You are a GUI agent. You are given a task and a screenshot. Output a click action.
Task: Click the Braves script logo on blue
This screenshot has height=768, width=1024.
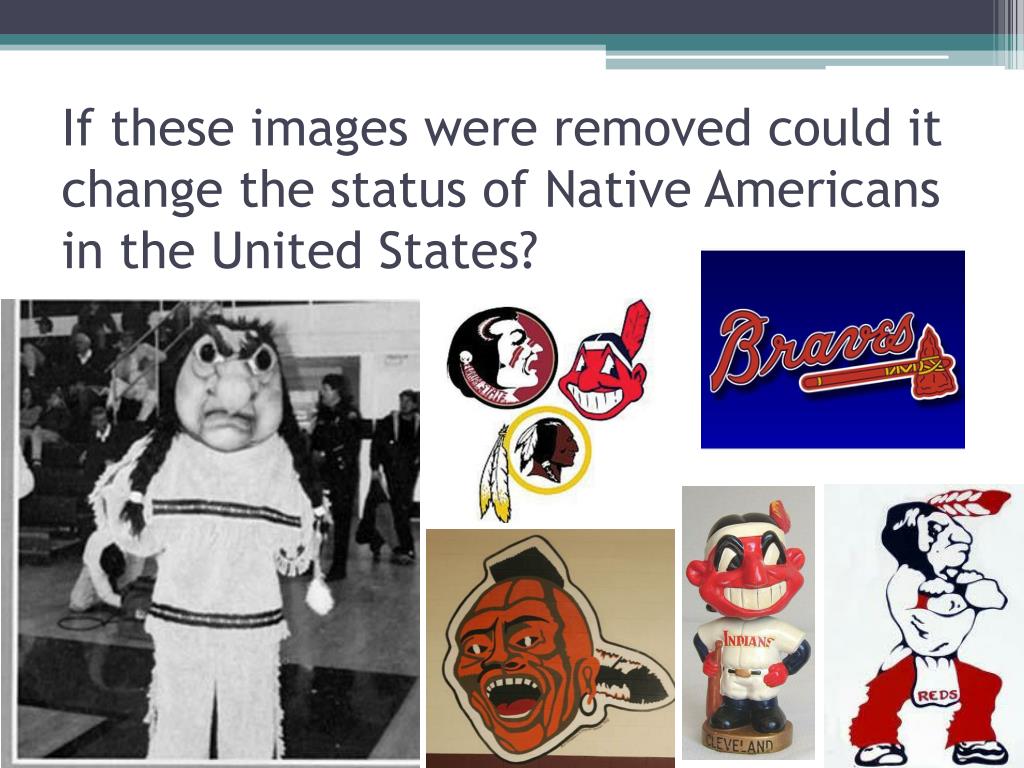click(x=833, y=349)
